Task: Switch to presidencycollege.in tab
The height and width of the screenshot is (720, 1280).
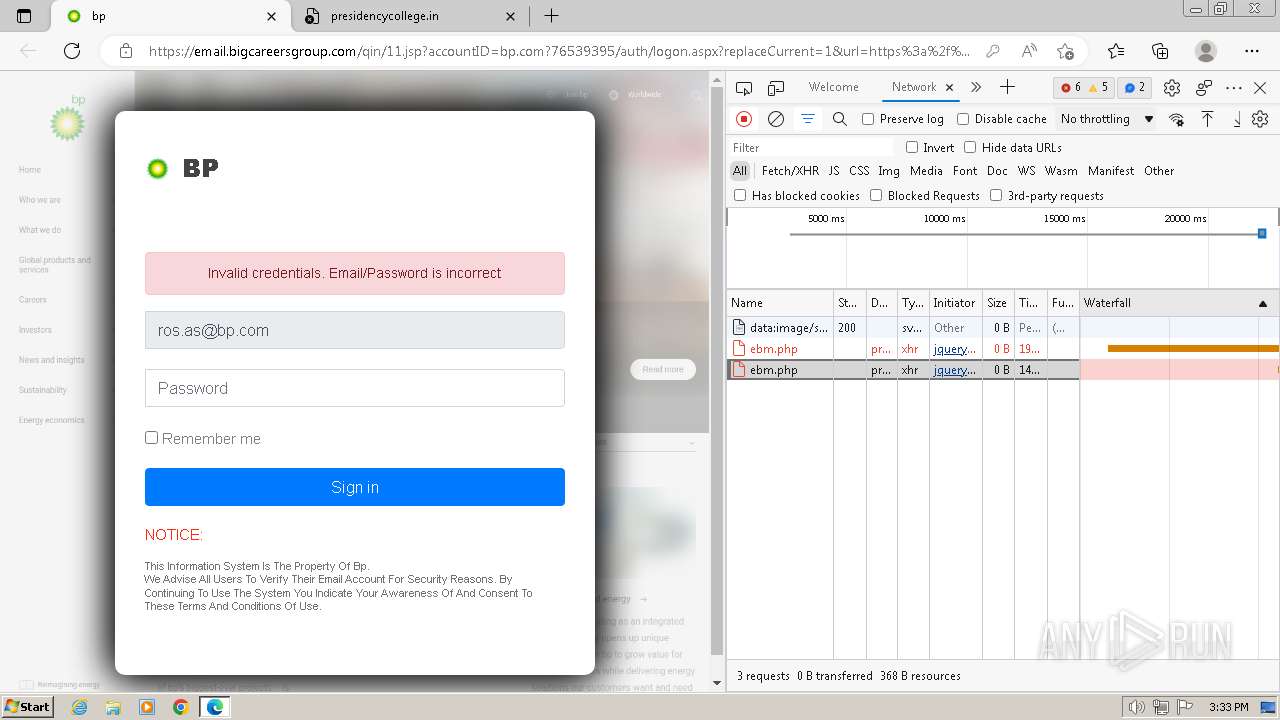Action: click(408, 16)
